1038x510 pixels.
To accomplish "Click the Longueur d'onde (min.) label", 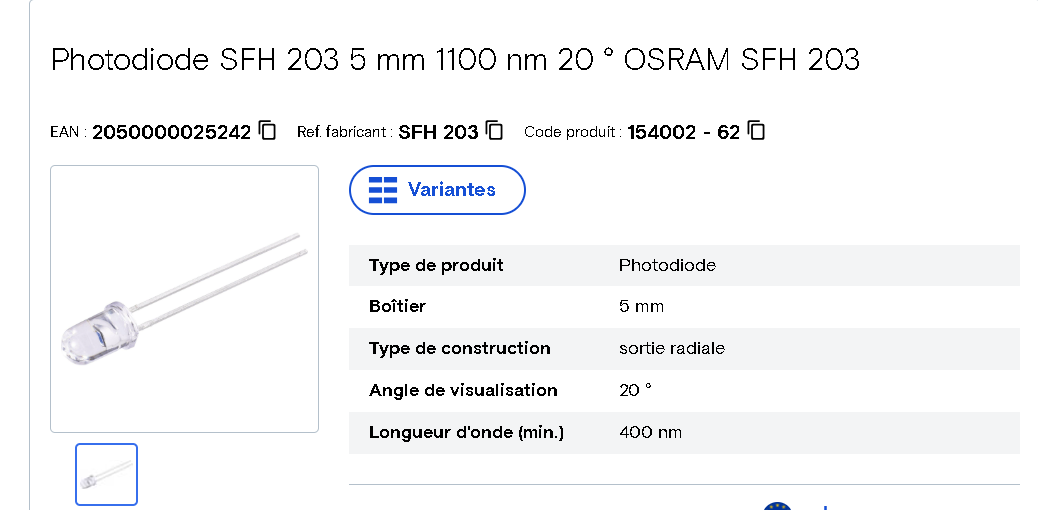I will pyautogui.click(x=466, y=432).
